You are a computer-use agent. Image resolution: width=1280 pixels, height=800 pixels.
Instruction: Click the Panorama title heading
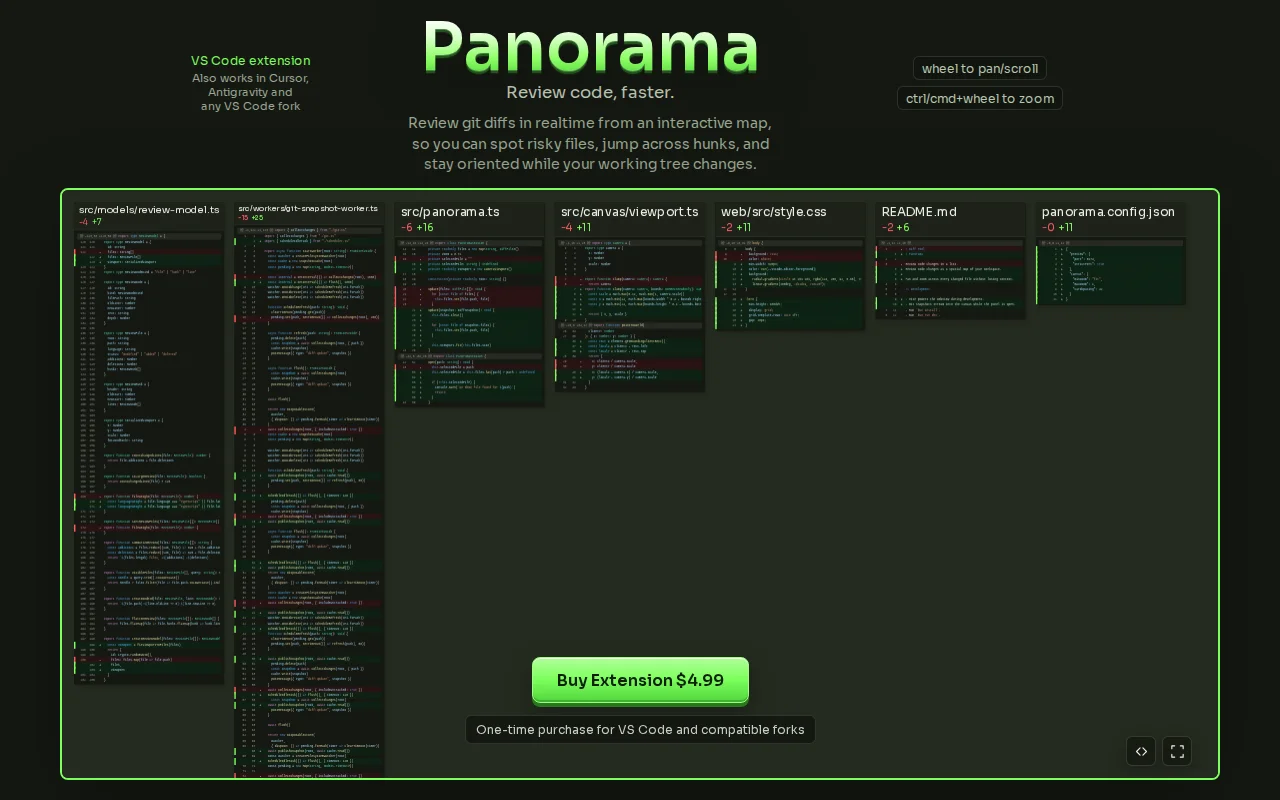point(590,46)
